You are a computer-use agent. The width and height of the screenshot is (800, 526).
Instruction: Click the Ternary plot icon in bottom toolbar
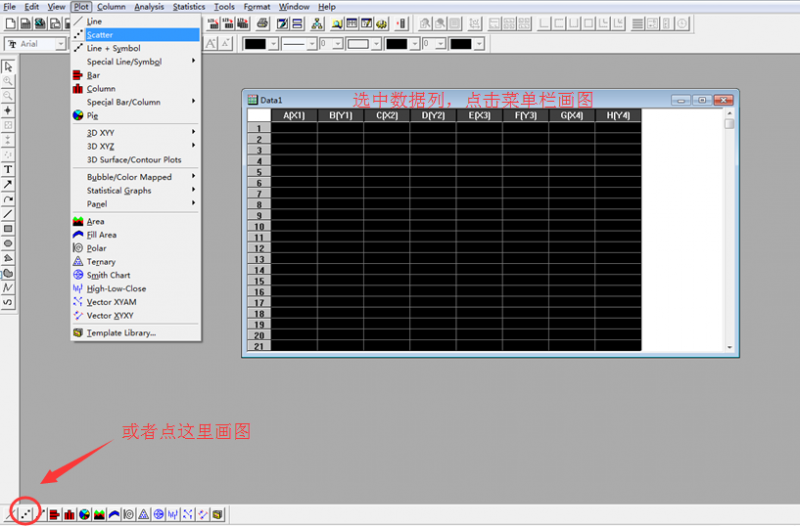coord(143,514)
